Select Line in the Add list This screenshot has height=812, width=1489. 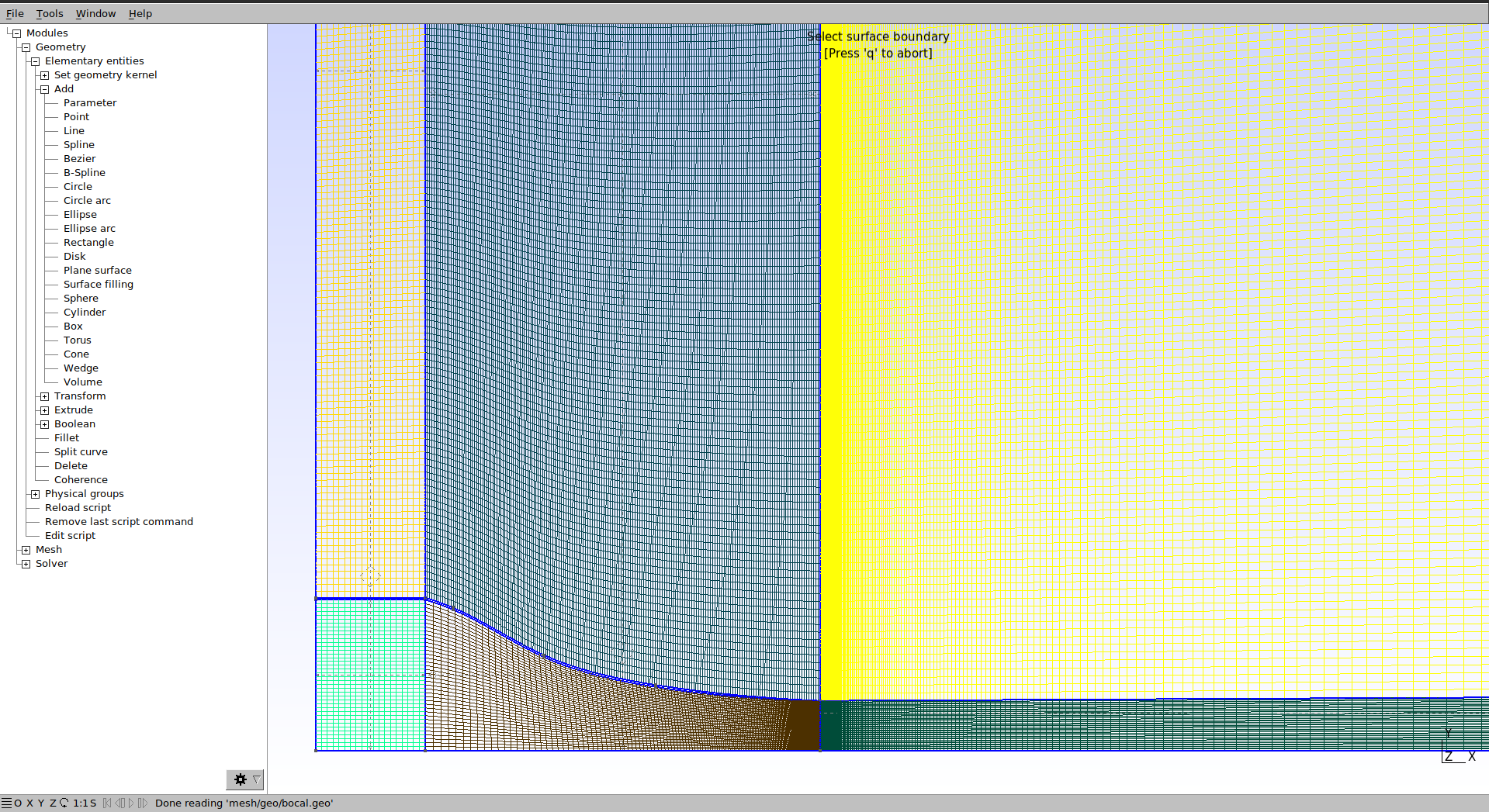pos(74,130)
